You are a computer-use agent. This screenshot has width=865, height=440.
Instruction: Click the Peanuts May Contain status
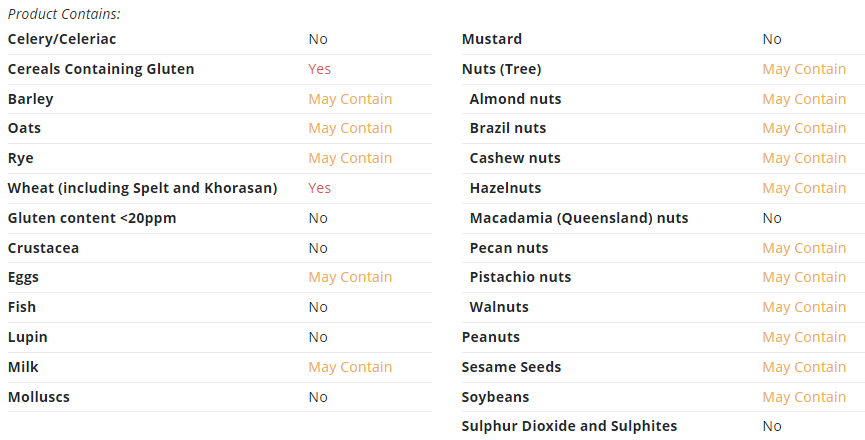pos(804,337)
